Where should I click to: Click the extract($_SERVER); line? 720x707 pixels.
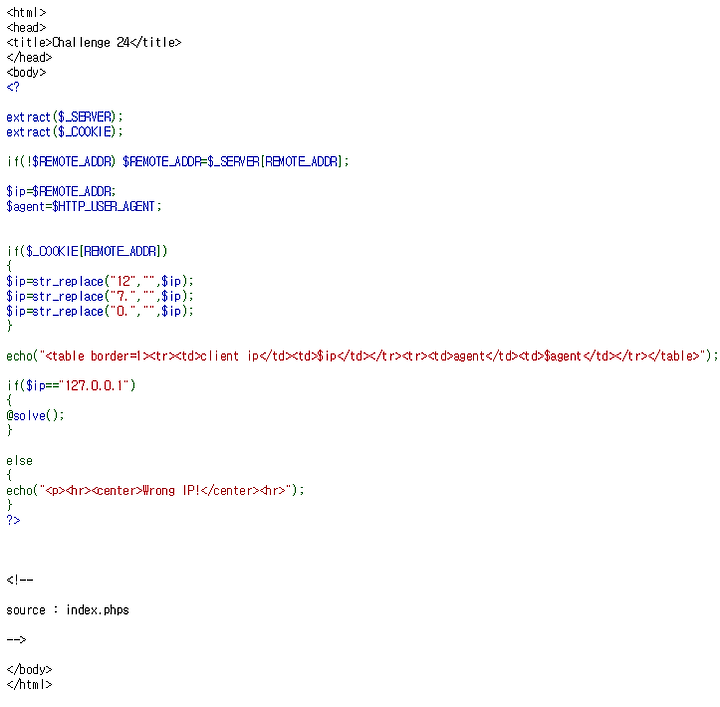[x=65, y=117]
